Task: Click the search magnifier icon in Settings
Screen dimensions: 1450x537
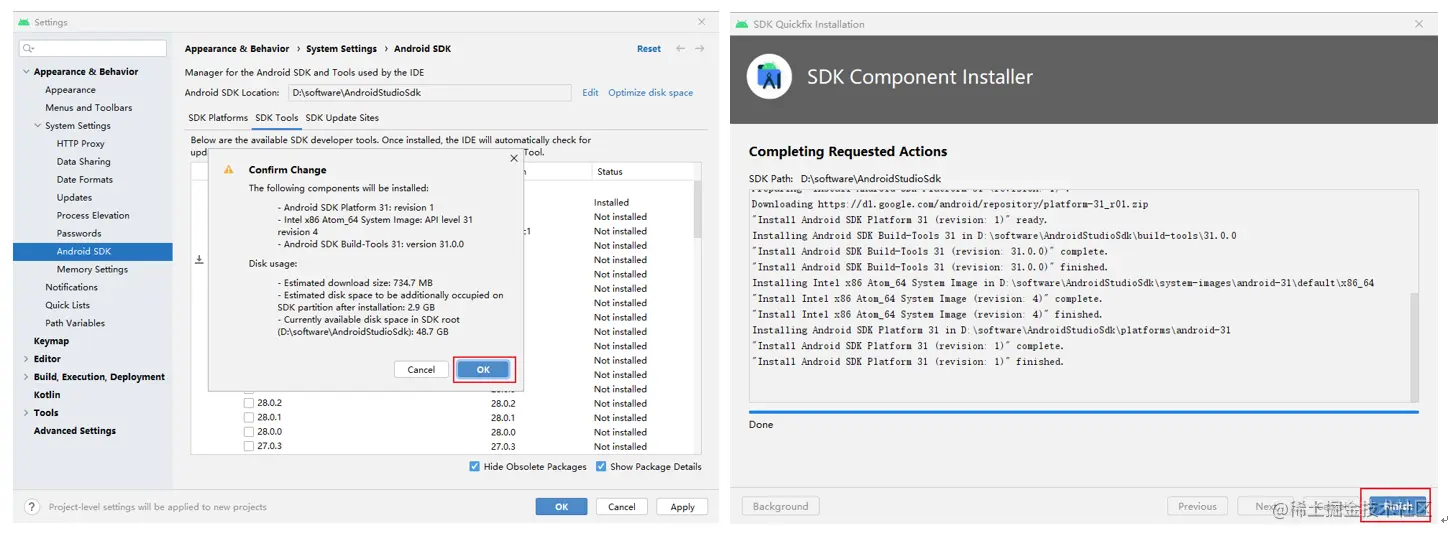Action: tap(28, 48)
